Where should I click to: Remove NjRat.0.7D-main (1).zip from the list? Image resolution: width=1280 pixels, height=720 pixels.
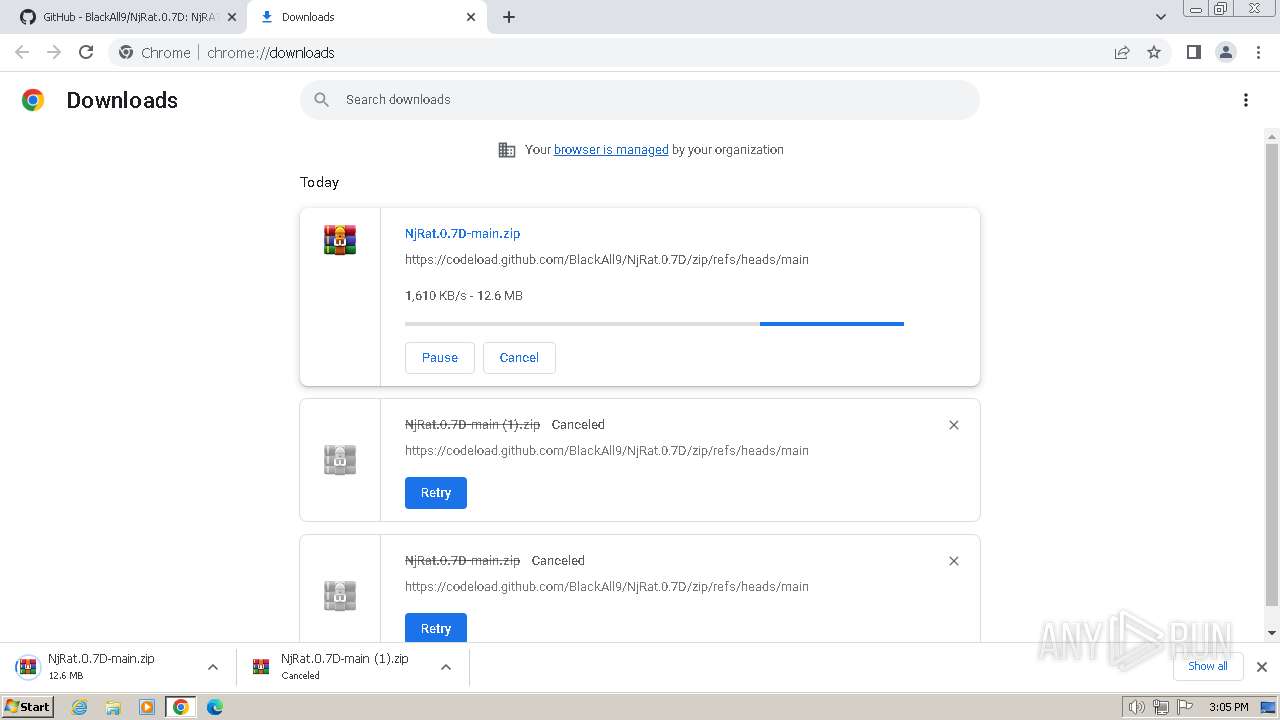pyautogui.click(x=954, y=425)
